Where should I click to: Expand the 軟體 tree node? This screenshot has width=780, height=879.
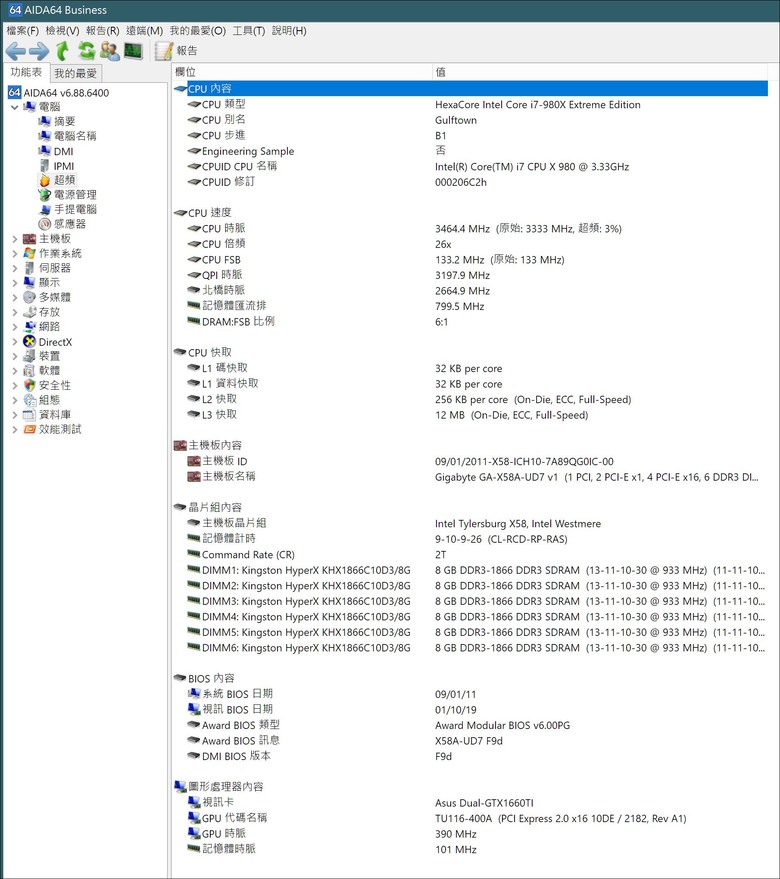[15, 371]
